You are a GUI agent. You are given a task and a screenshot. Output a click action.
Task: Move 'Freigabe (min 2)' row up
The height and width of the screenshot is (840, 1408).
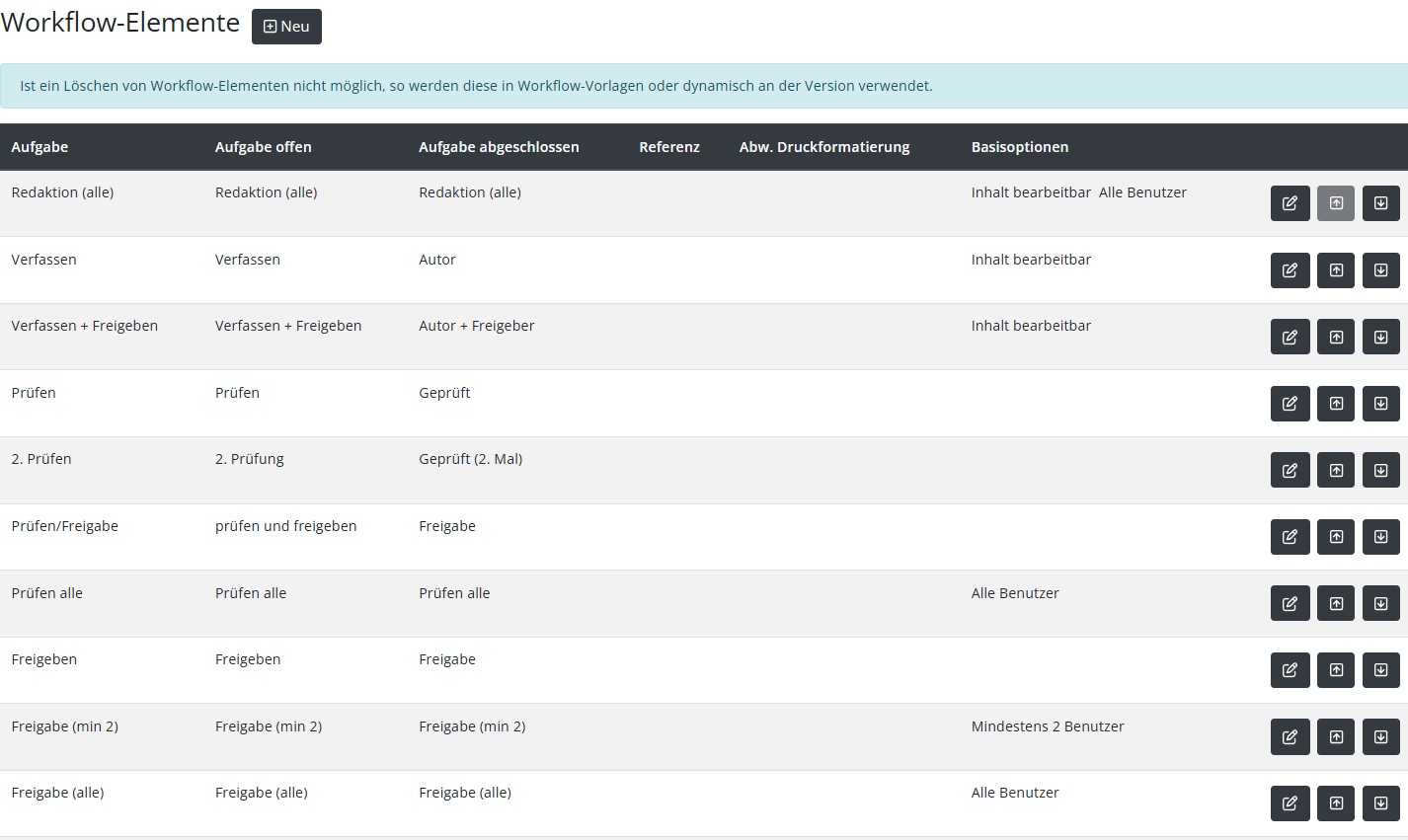[1336, 737]
